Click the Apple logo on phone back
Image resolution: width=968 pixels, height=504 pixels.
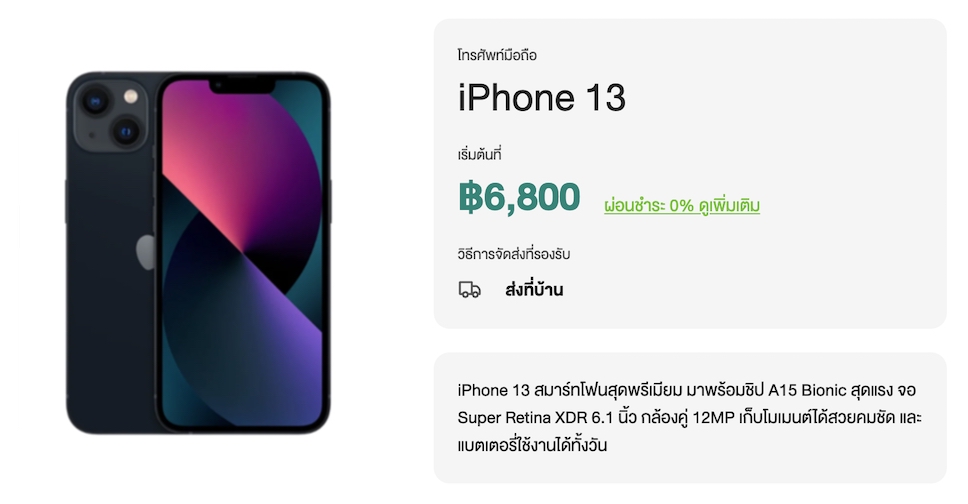[x=146, y=252]
